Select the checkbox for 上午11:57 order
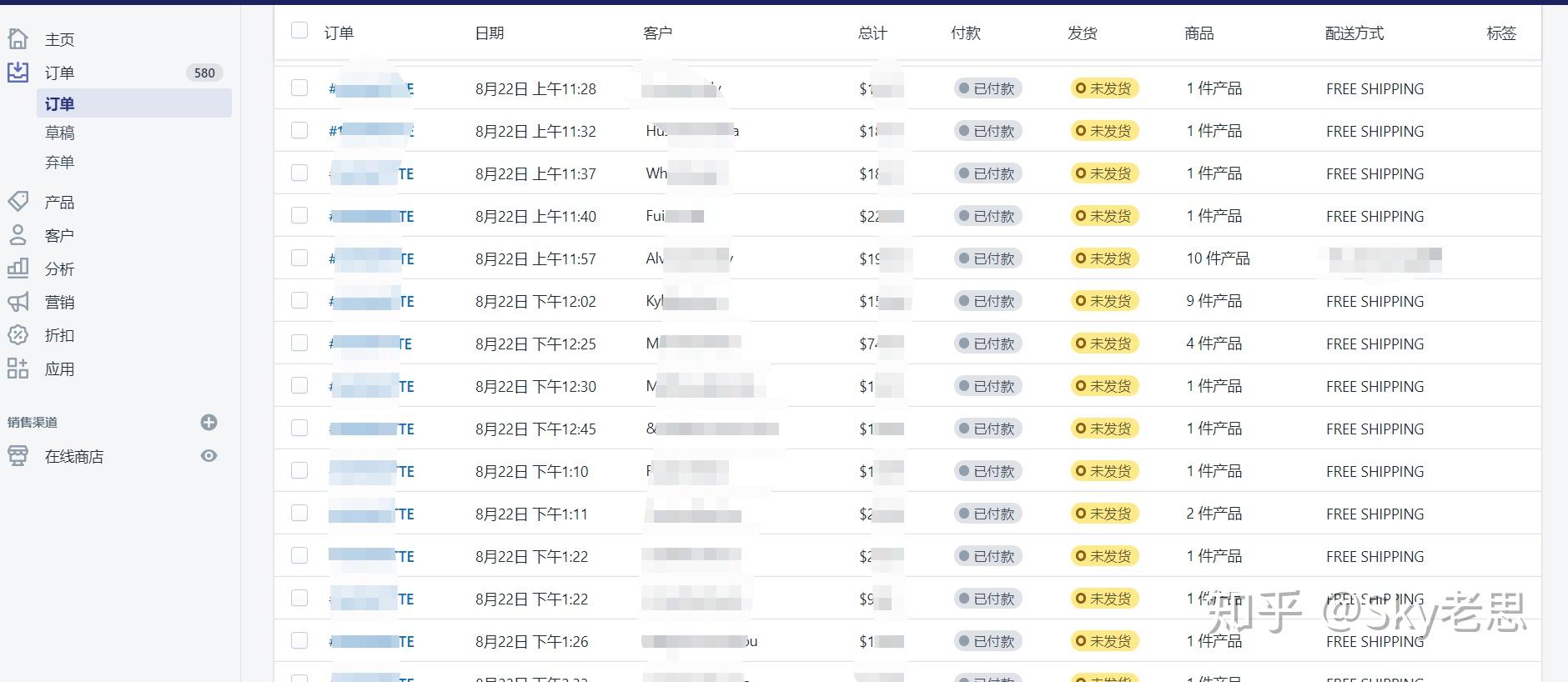The width and height of the screenshot is (1568, 682). click(299, 258)
